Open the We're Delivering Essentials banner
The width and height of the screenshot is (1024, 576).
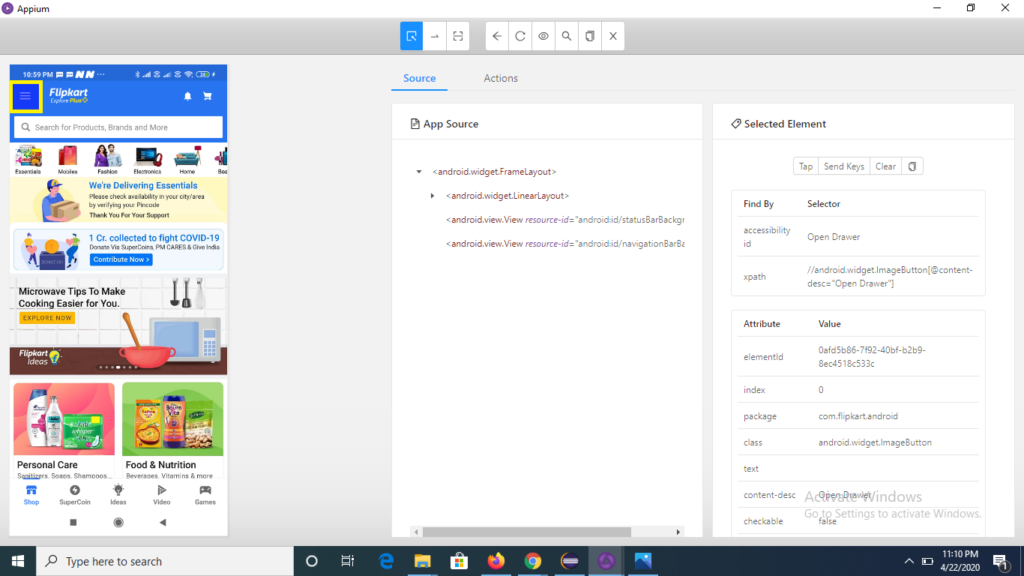tap(118, 200)
